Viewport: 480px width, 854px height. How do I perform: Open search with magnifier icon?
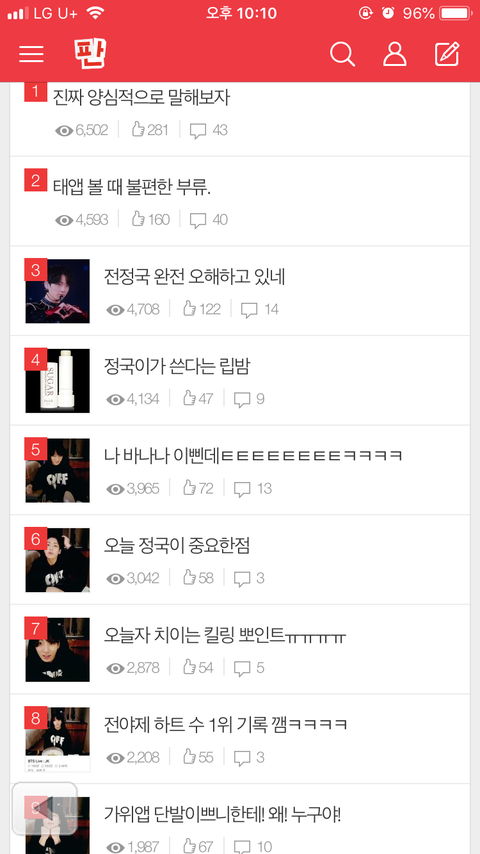tap(343, 54)
